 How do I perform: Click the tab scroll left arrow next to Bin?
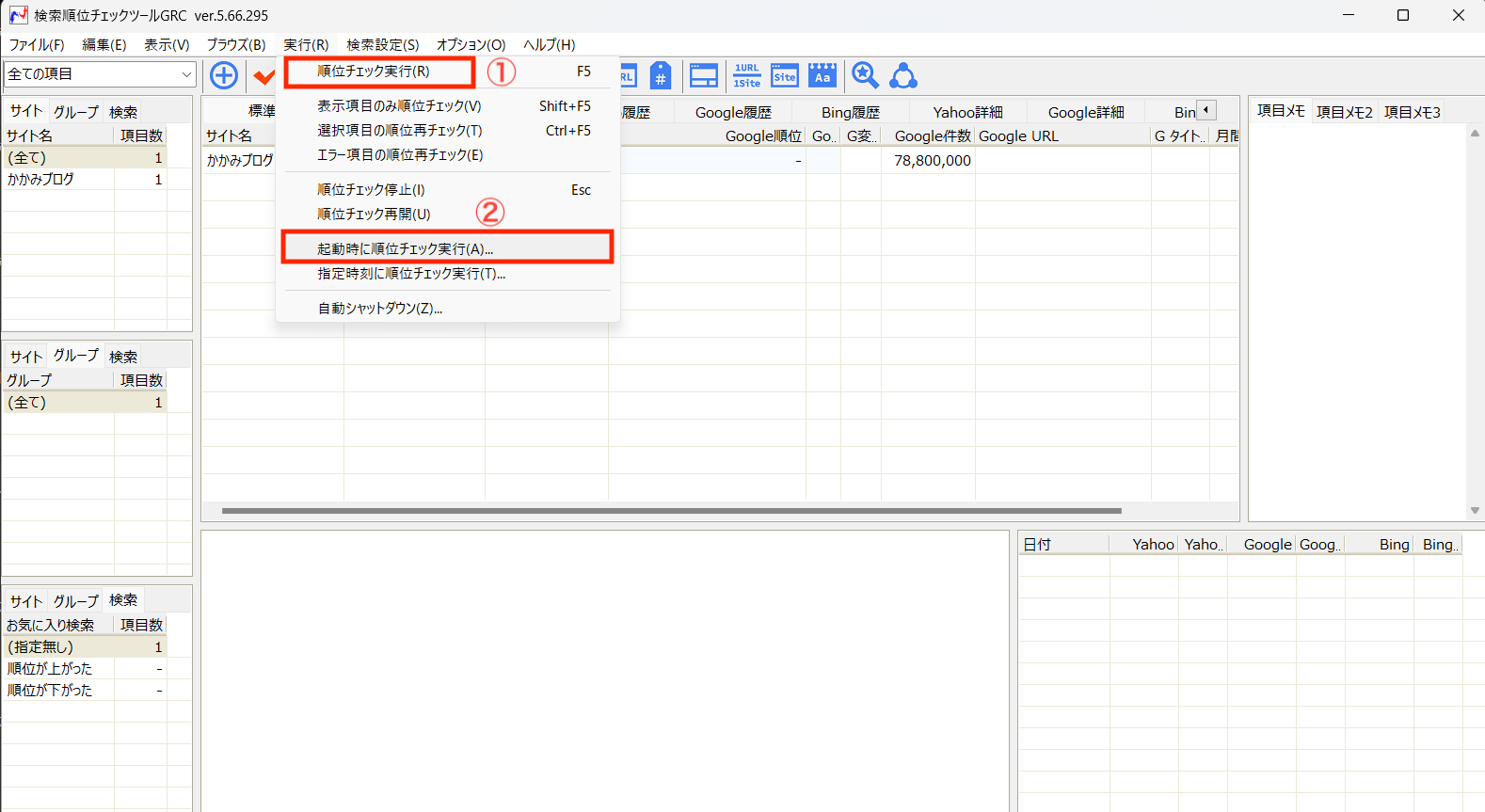coord(1206,110)
